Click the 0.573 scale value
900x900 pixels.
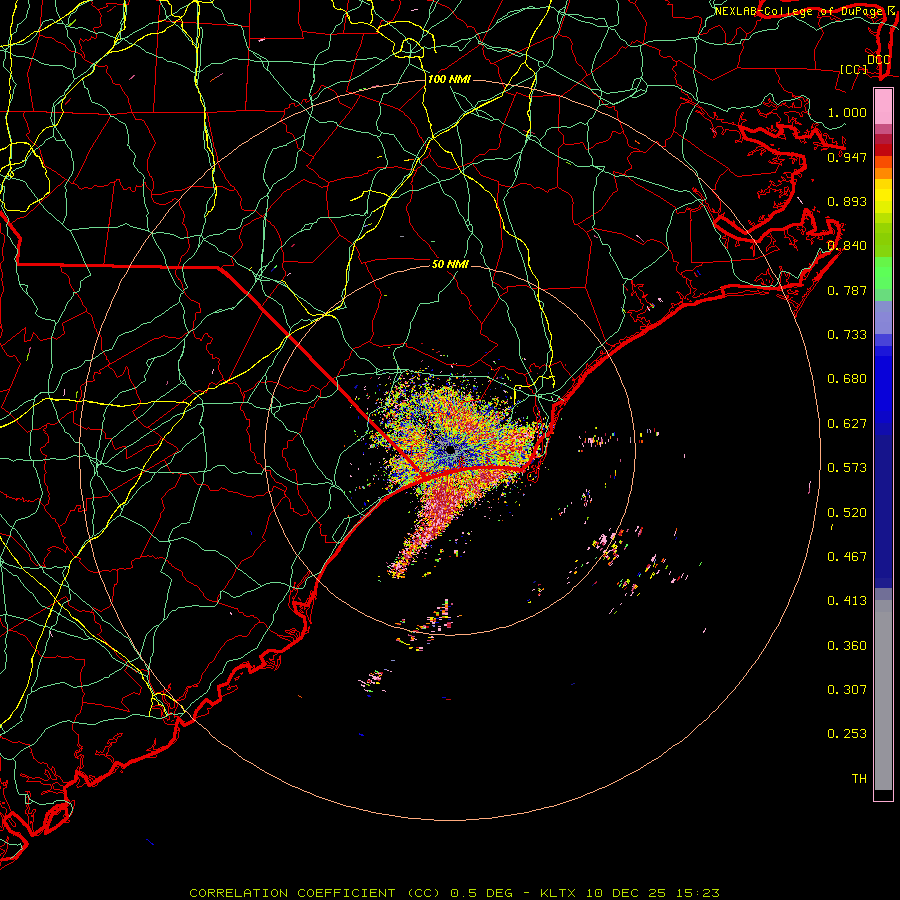[x=847, y=468]
